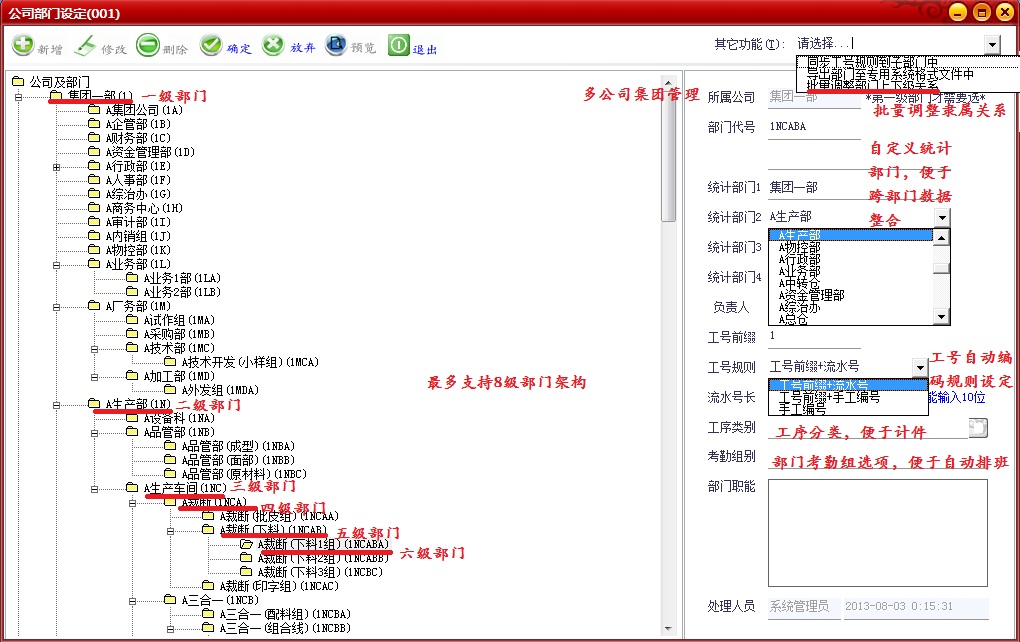Select tree item A业务2部(1LB)
Viewport: 1020px width, 642px height.
point(182,292)
